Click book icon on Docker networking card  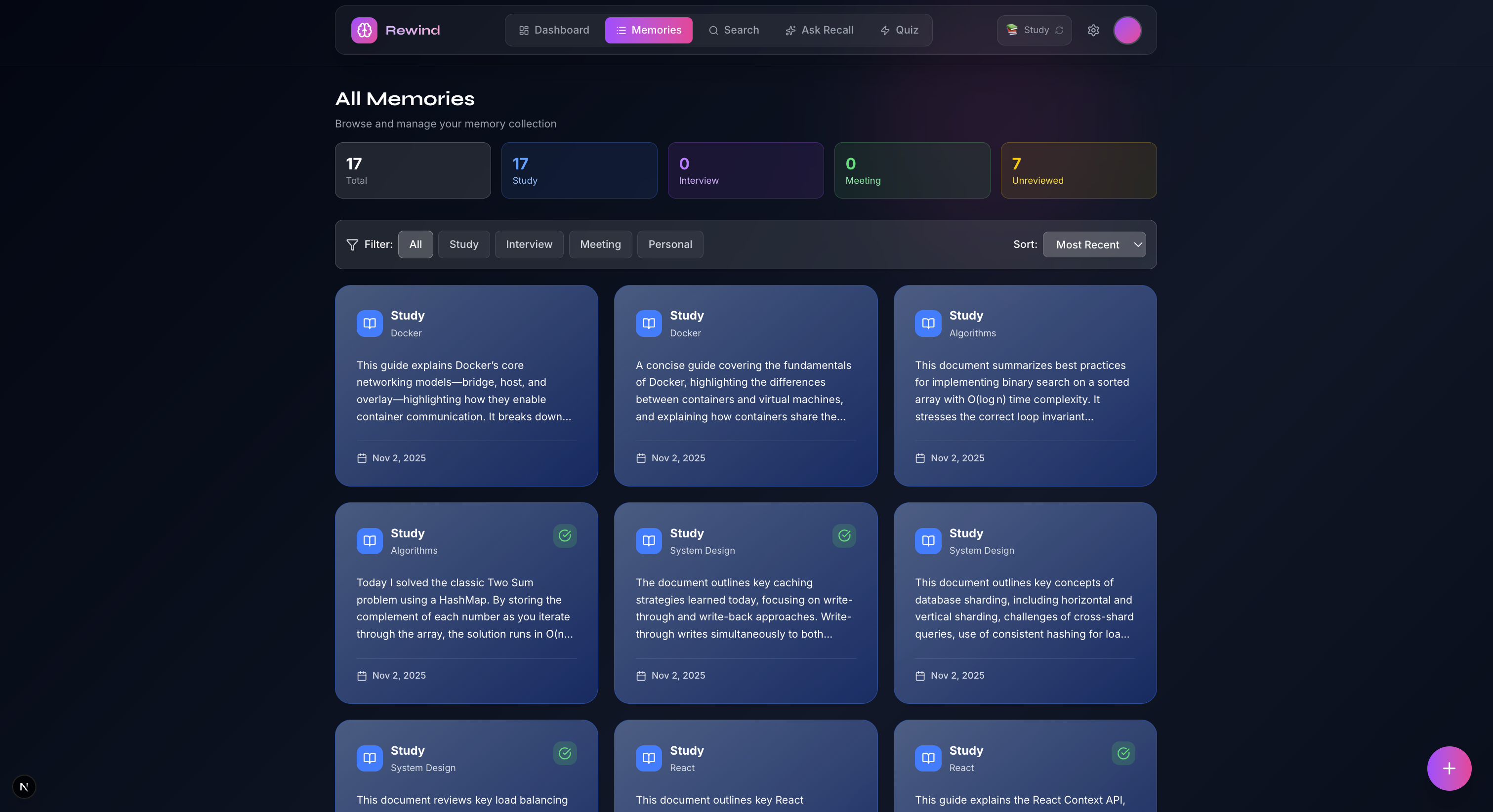click(x=369, y=324)
